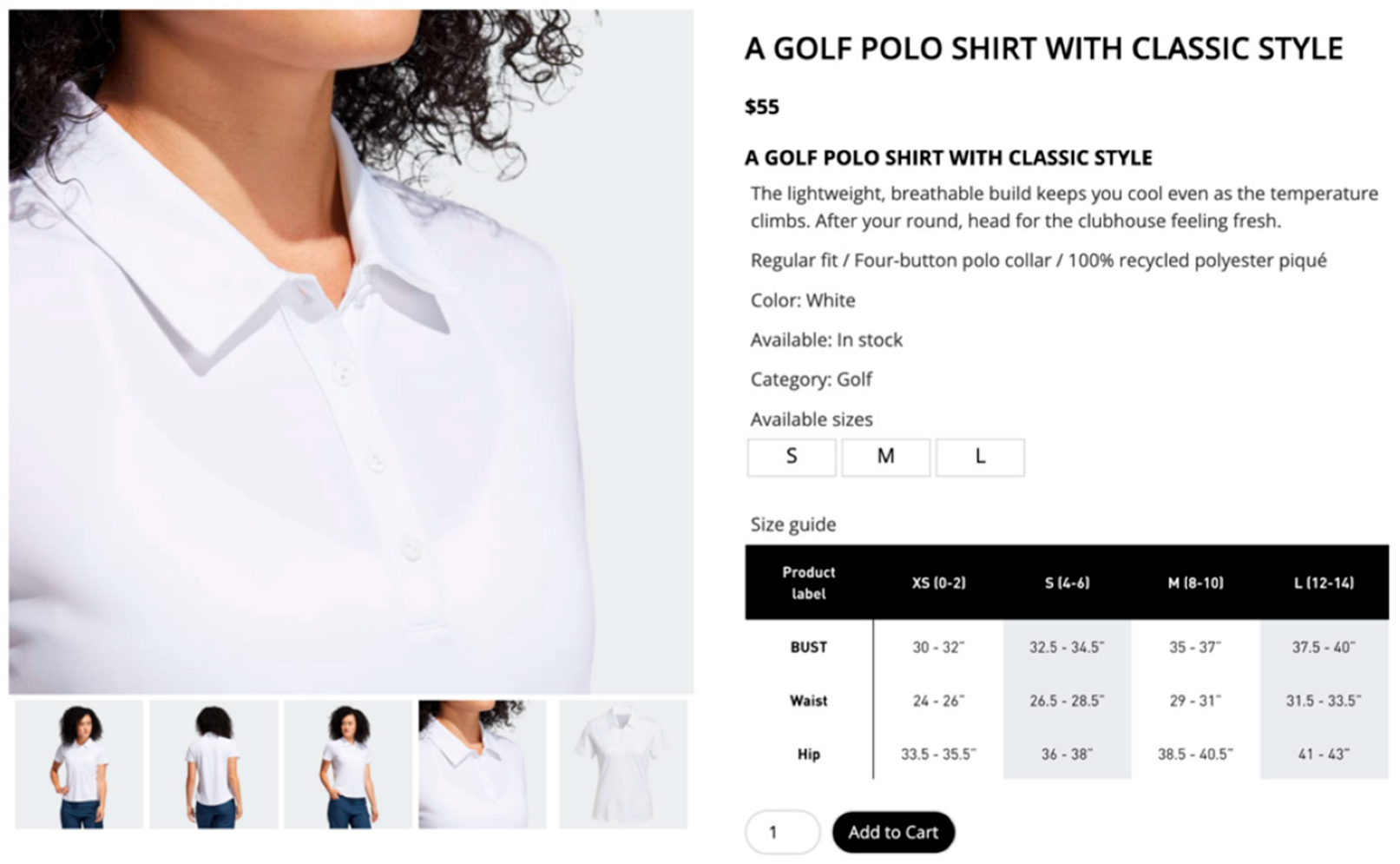Screen dimensions: 1400x864
Task: Click S (4-6) size guide column header
Action: point(1067,583)
